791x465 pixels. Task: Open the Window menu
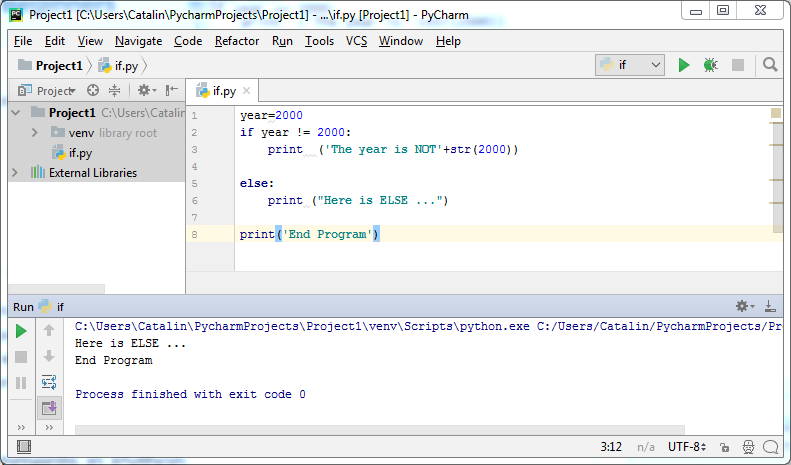click(x=401, y=41)
